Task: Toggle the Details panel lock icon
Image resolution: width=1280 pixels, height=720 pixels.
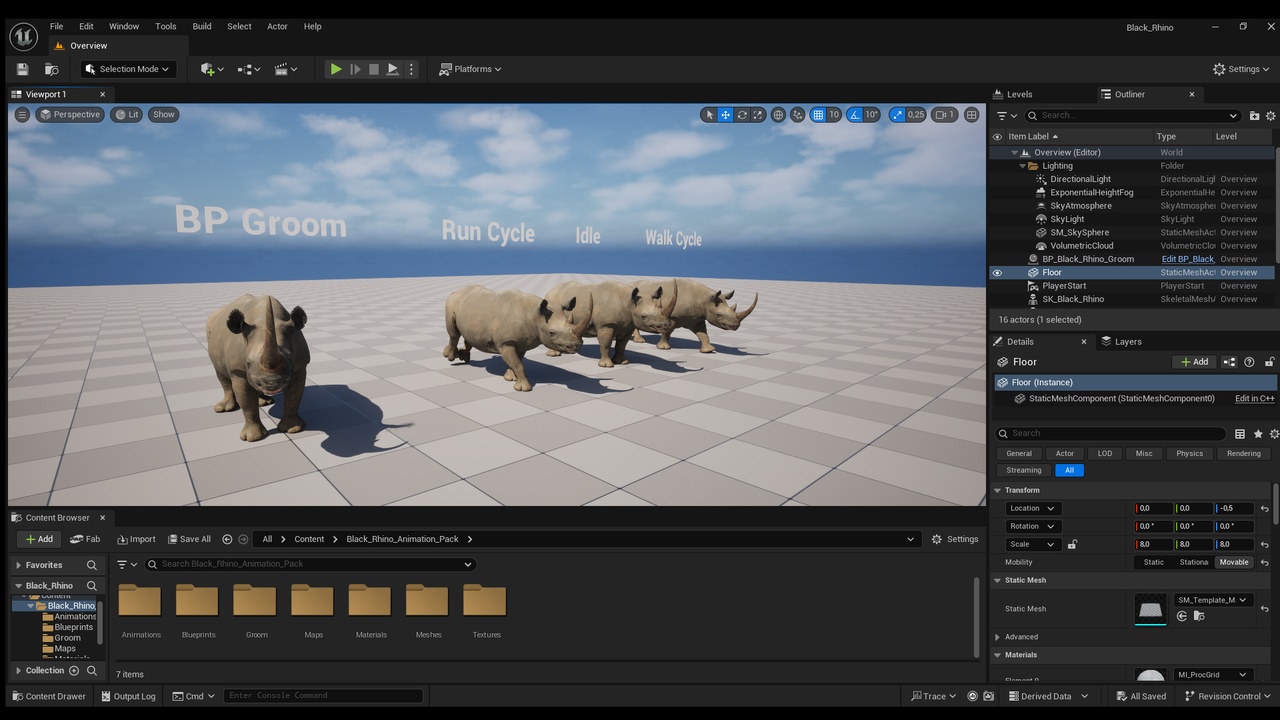Action: 1270,362
